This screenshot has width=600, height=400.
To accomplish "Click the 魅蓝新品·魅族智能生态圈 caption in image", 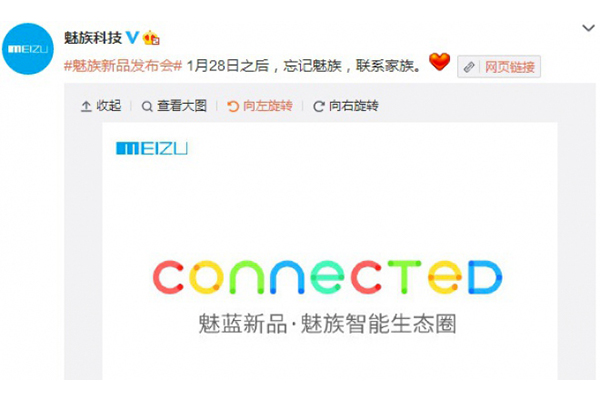I will click(x=328, y=324).
